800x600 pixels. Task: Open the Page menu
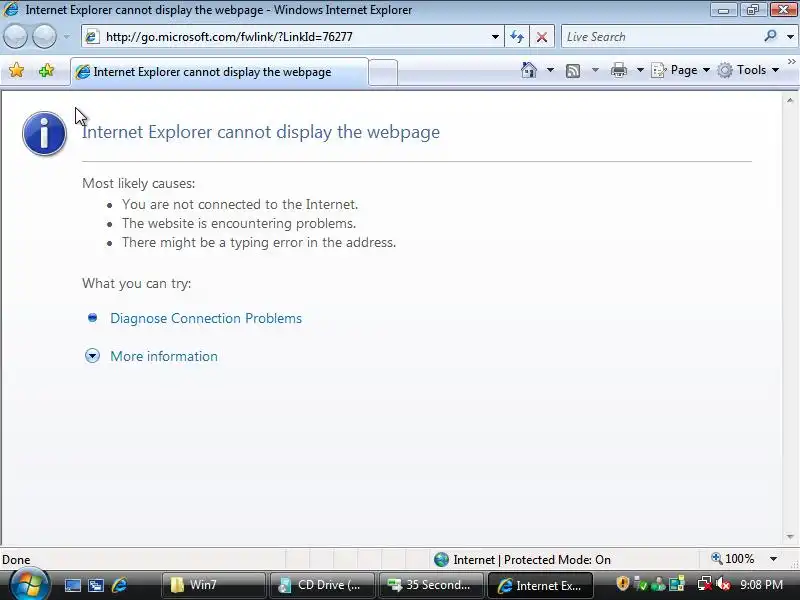click(x=680, y=70)
